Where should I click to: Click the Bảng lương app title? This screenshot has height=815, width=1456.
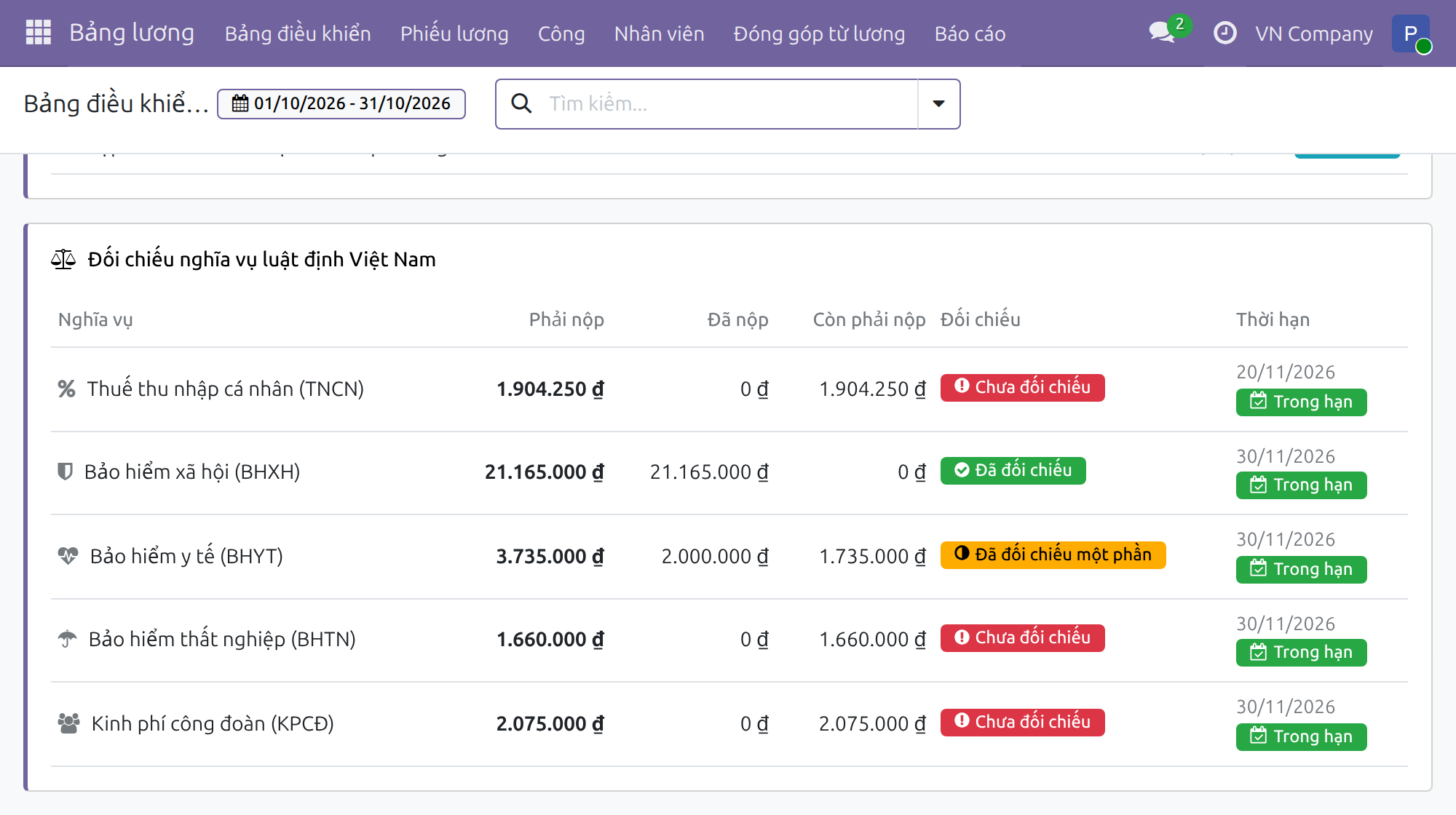[x=132, y=33]
